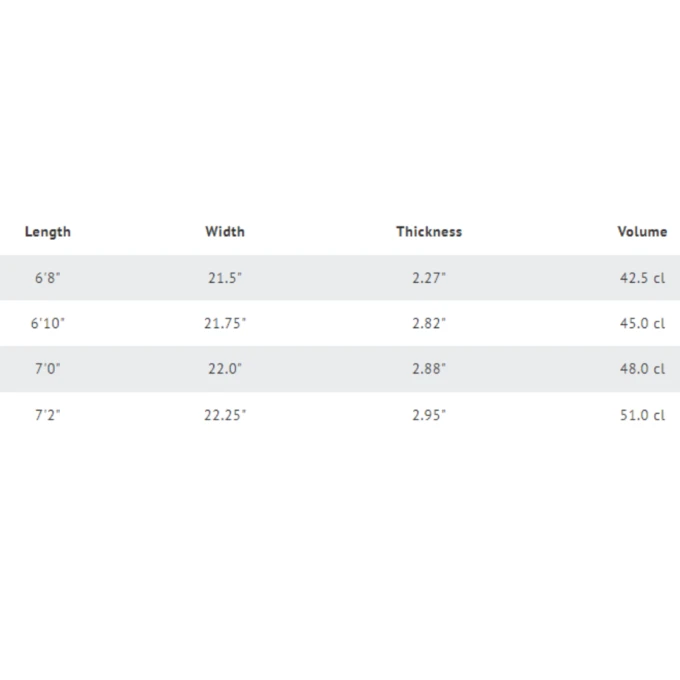Click the 45.0 cl volume value
This screenshot has height=680, width=680.
pyautogui.click(x=642, y=323)
